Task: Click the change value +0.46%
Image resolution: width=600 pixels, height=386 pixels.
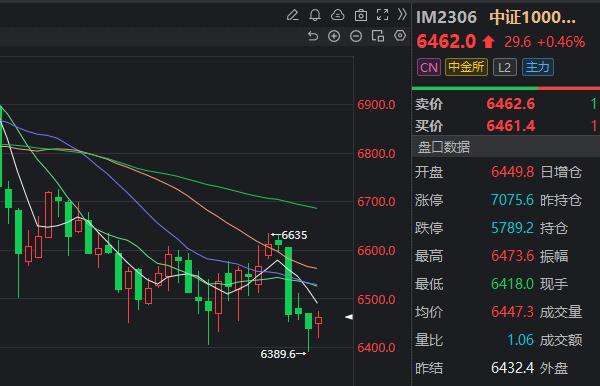Action: 561,42
